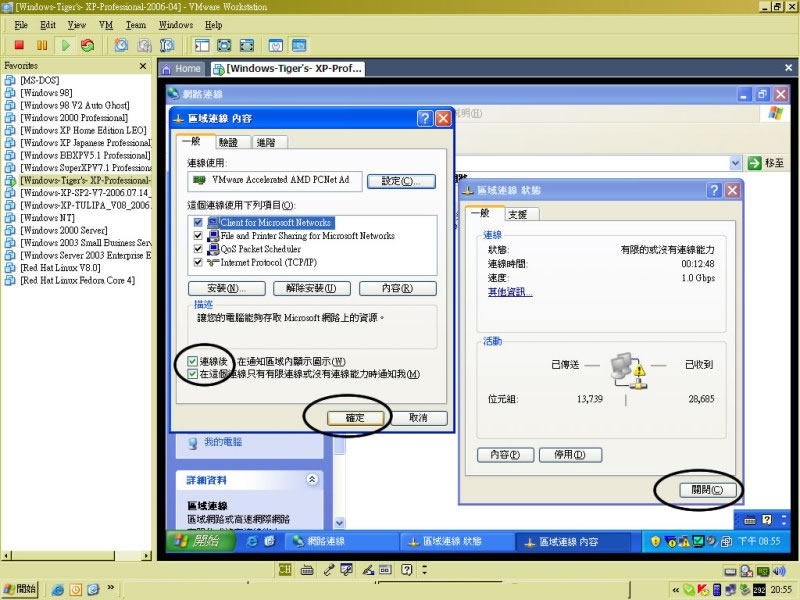The image size is (800, 600).
Task: Click the volume icon in VMware status bar
Action: [x=779, y=570]
